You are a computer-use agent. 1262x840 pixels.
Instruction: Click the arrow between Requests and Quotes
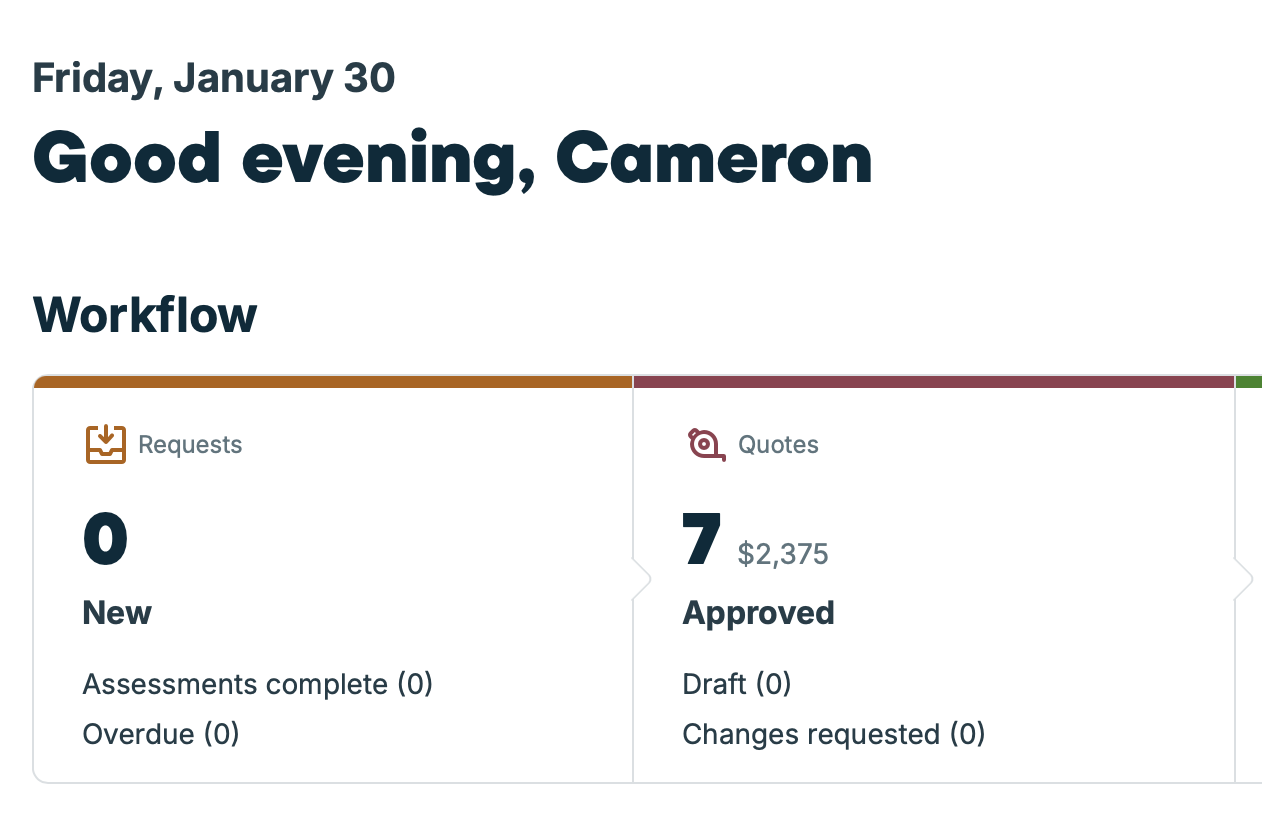tap(642, 579)
